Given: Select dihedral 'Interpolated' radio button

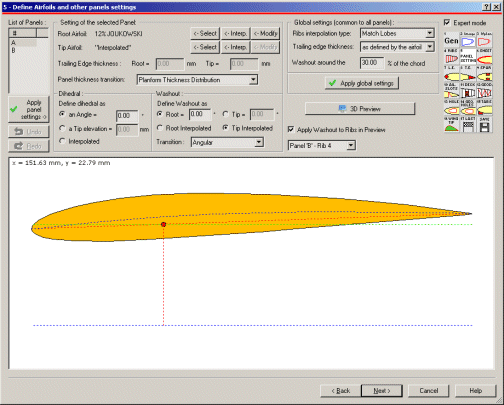Looking at the screenshot, I should click(x=62, y=141).
